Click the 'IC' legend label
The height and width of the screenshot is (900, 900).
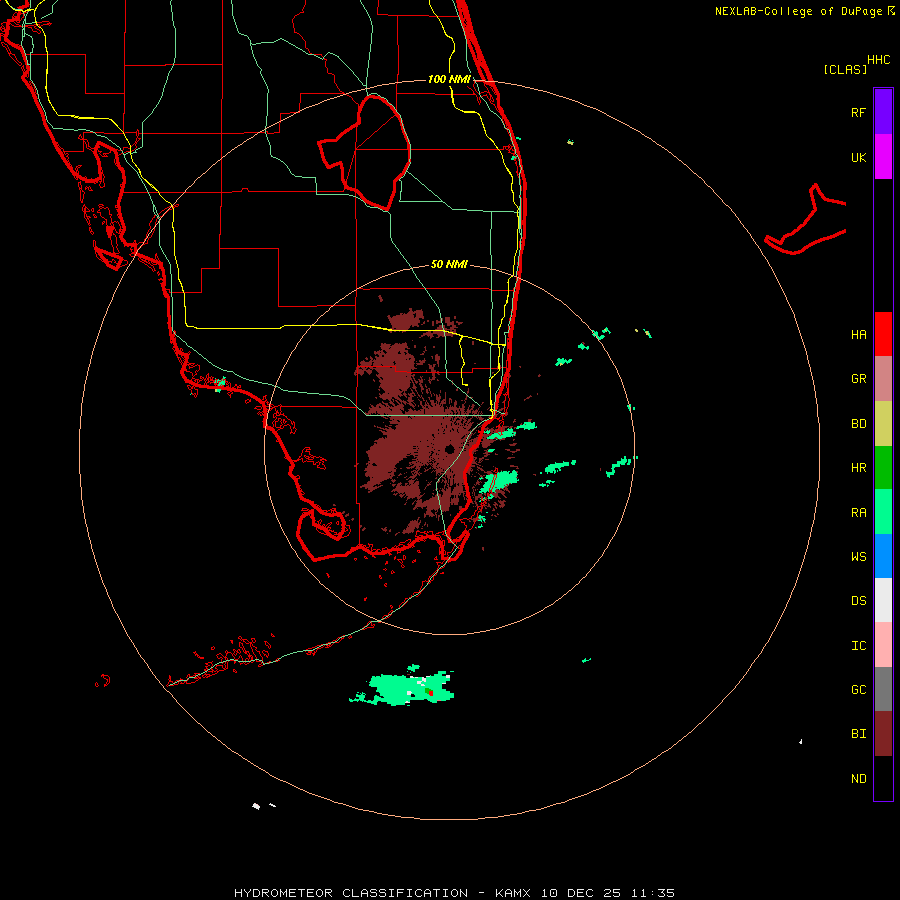coord(858,646)
